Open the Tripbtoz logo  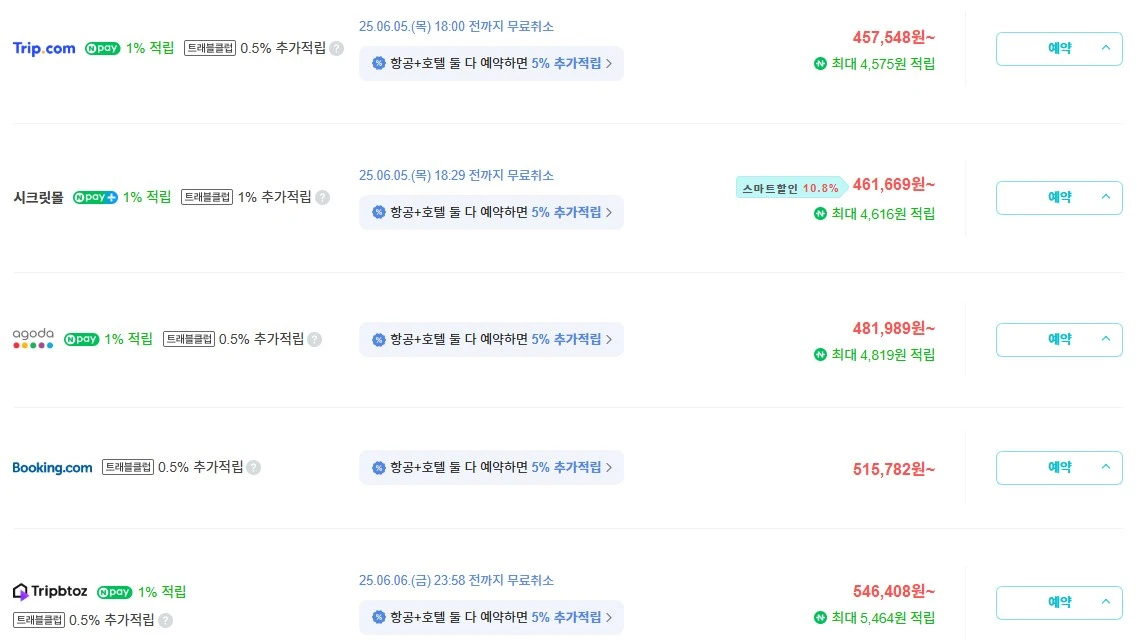click(50, 591)
